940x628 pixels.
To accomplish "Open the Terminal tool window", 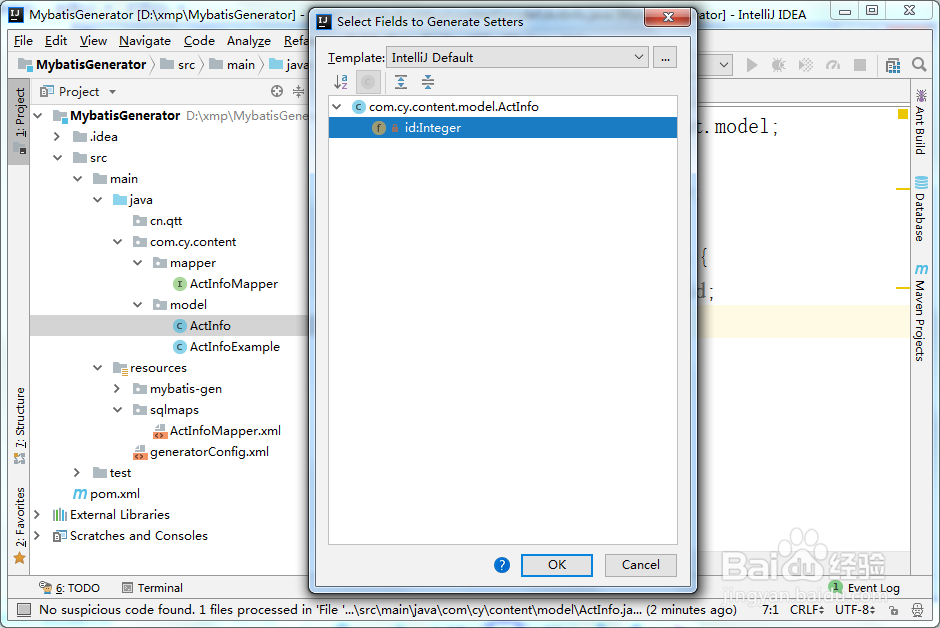I will coord(152,588).
